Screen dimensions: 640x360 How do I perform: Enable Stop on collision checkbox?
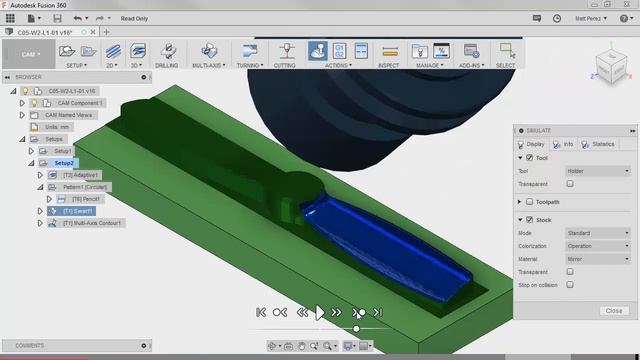[x=570, y=284]
